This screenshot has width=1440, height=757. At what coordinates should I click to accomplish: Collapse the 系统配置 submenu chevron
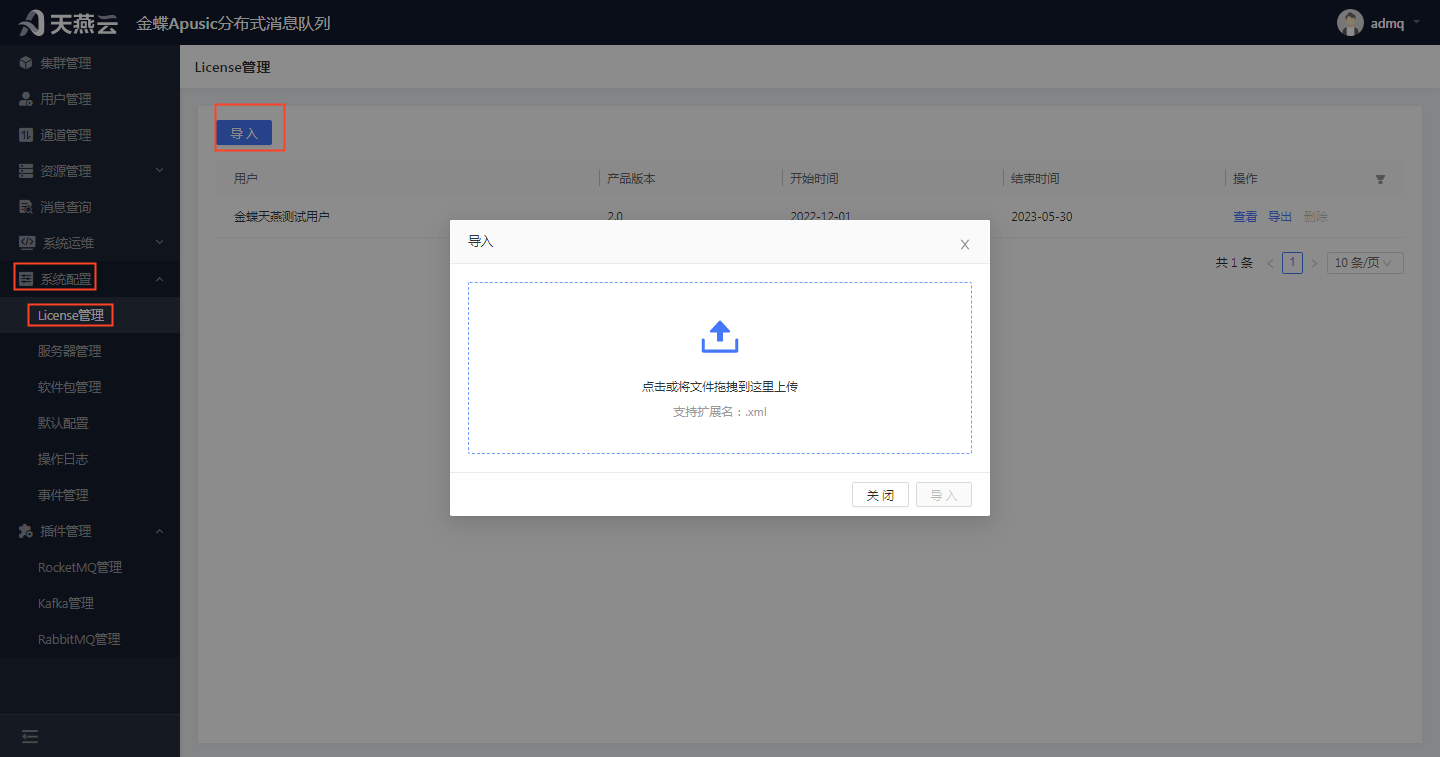160,279
